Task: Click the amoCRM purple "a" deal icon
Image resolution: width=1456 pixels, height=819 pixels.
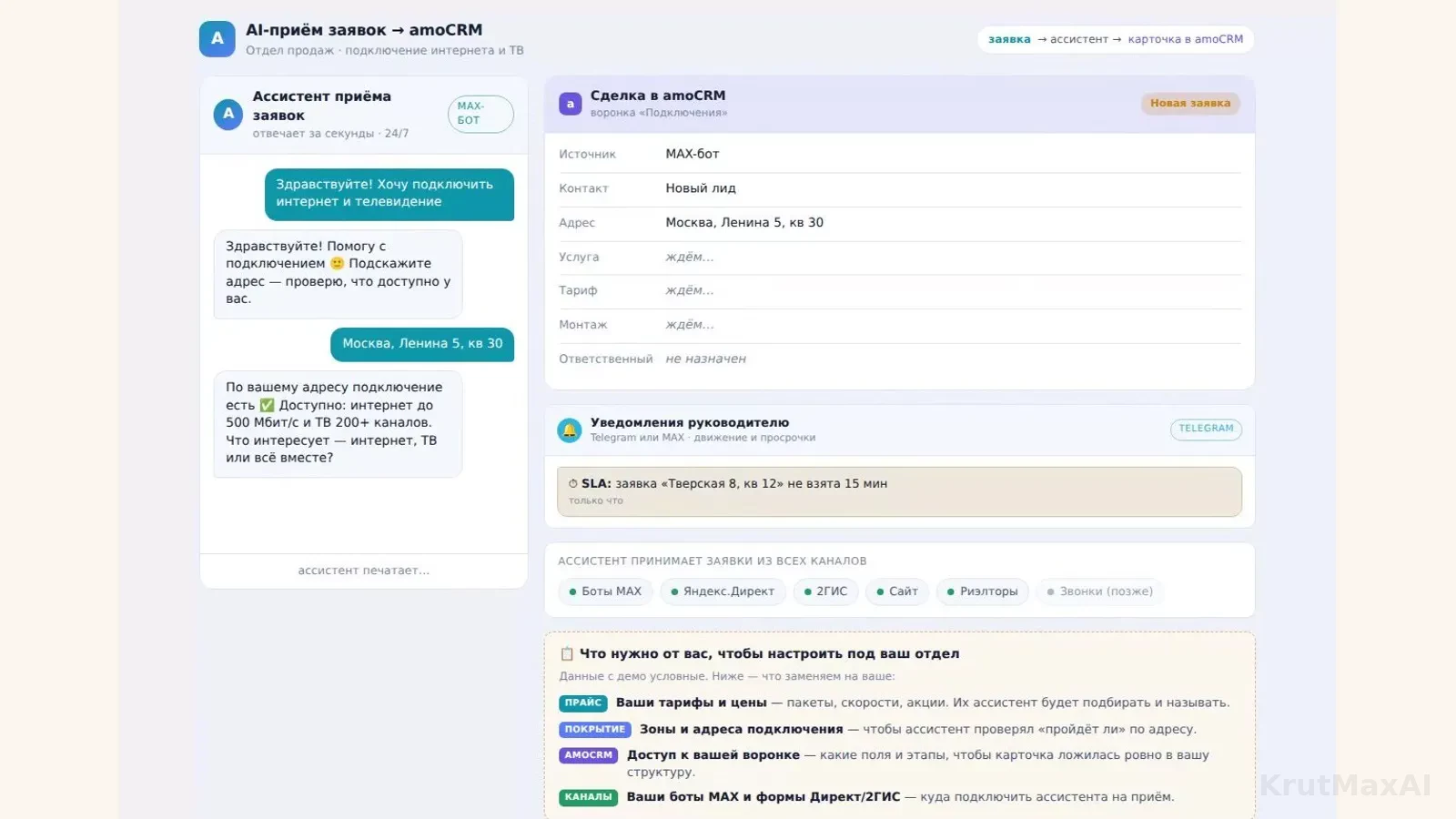Action: click(571, 104)
